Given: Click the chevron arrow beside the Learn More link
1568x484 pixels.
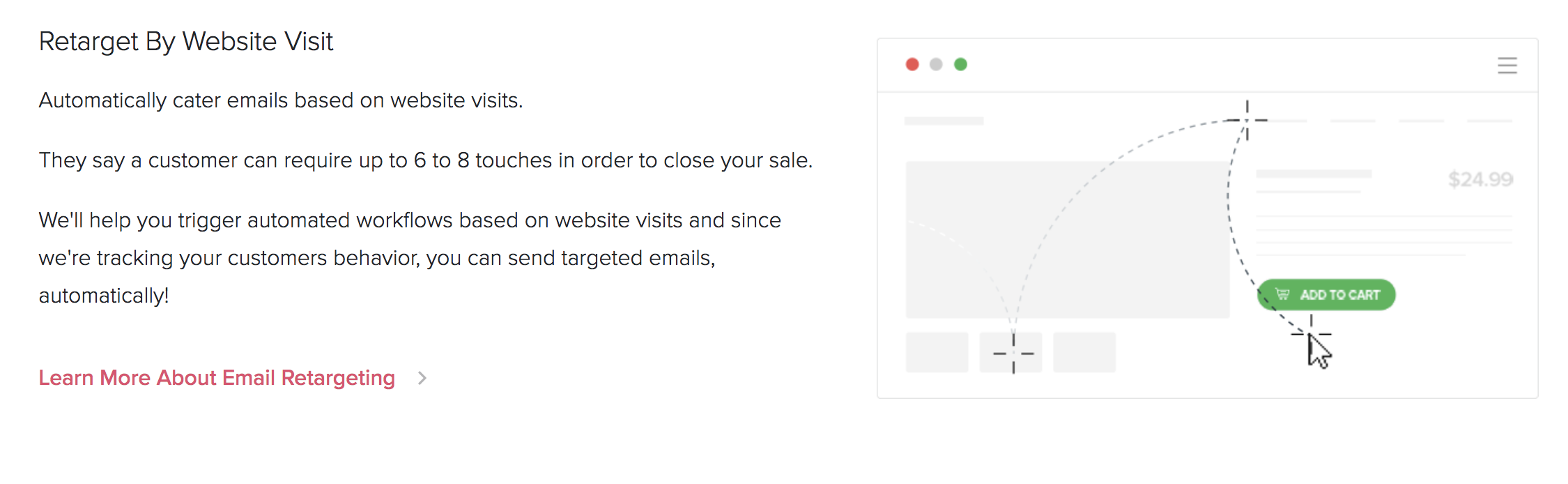Looking at the screenshot, I should (422, 378).
